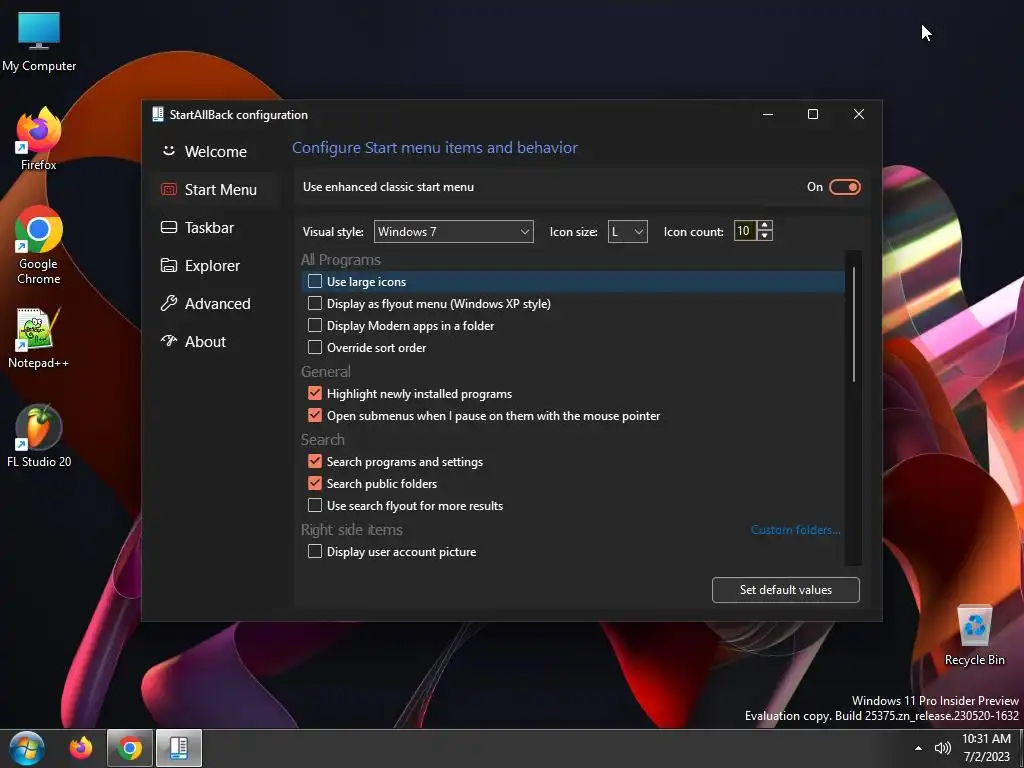Check Display user account picture
Viewport: 1024px width, 768px height.
(x=315, y=551)
